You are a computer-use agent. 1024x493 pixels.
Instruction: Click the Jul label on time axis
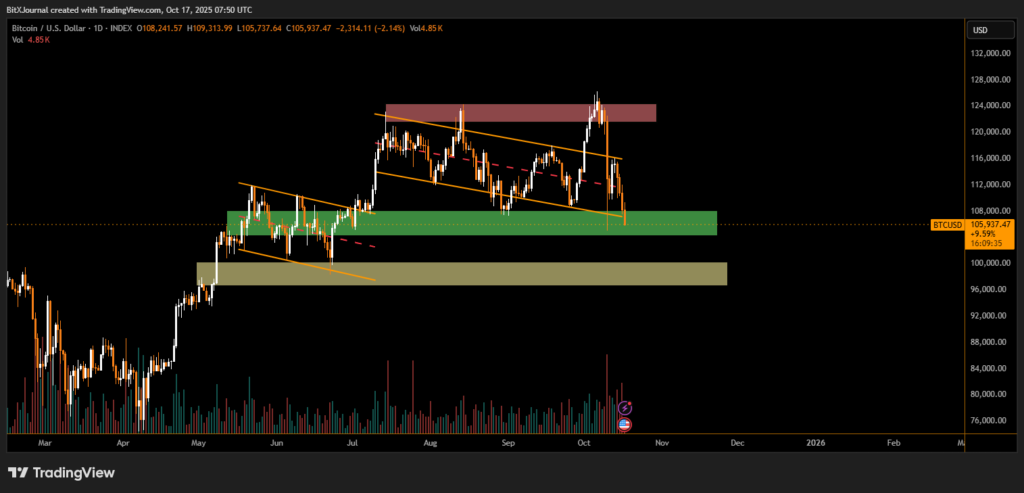[352, 441]
